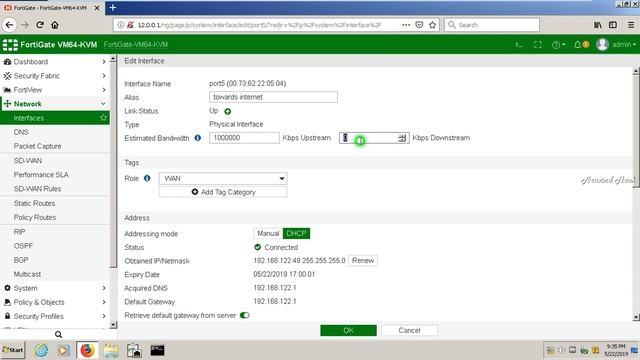The width and height of the screenshot is (640, 360).
Task: Click insecure connection lock icon
Action: [x=130, y=25]
